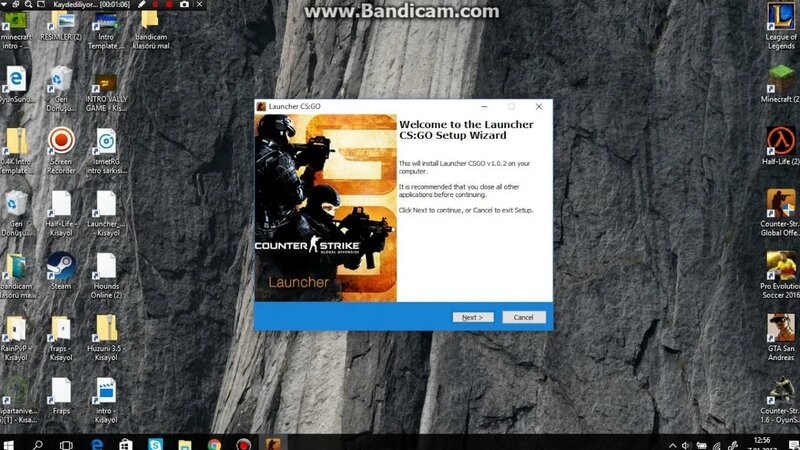
Task: Select the Fraps desktop file icon
Action: click(61, 396)
